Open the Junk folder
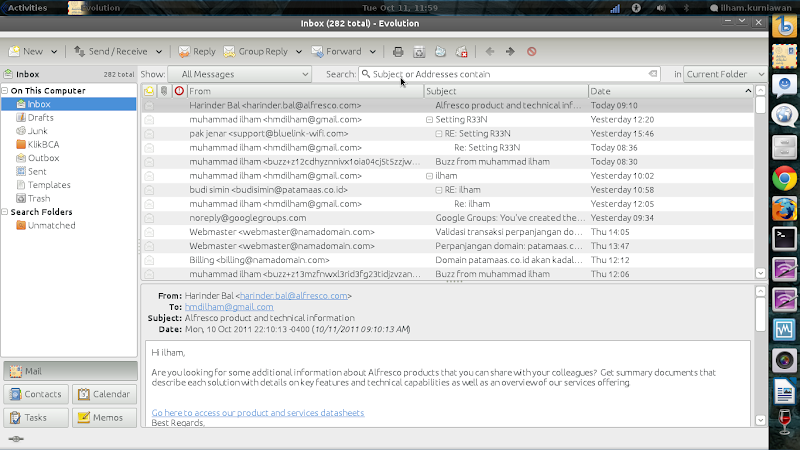Image resolution: width=800 pixels, height=450 pixels. point(37,131)
